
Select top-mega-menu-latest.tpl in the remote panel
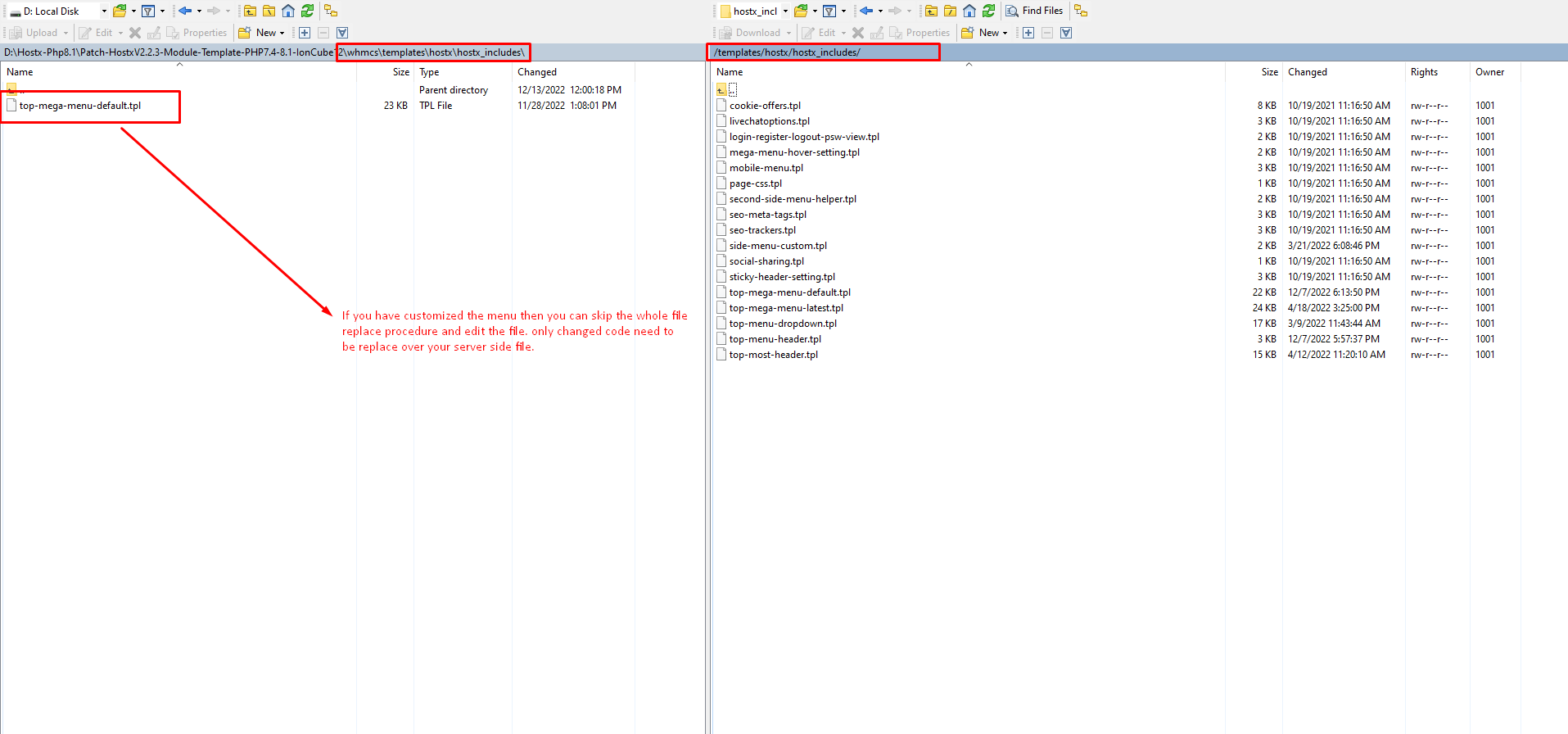pyautogui.click(x=786, y=308)
